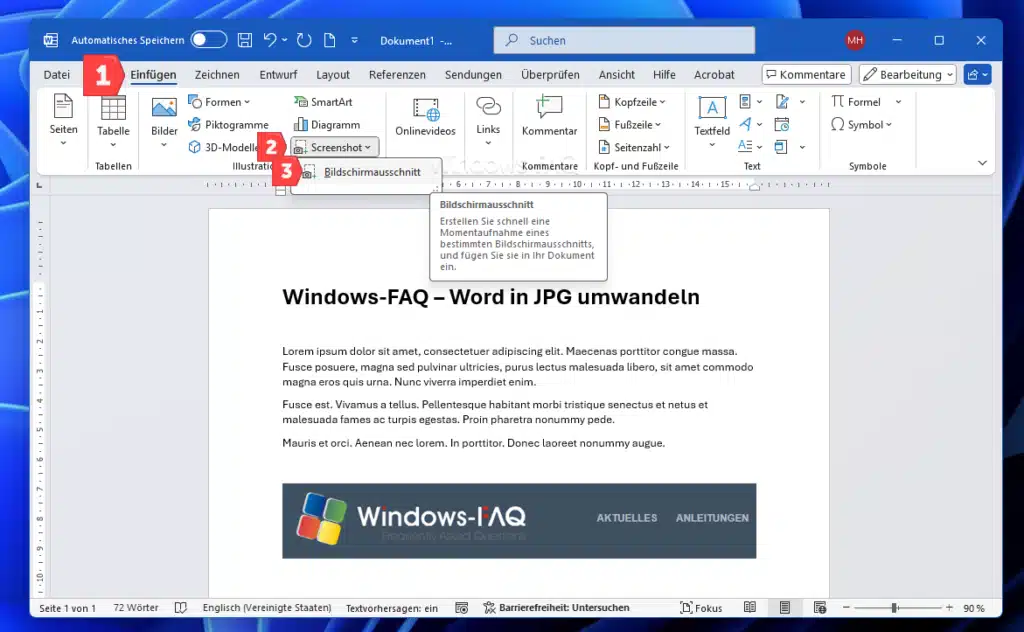Switch to the Ansicht tab

[x=616, y=74]
